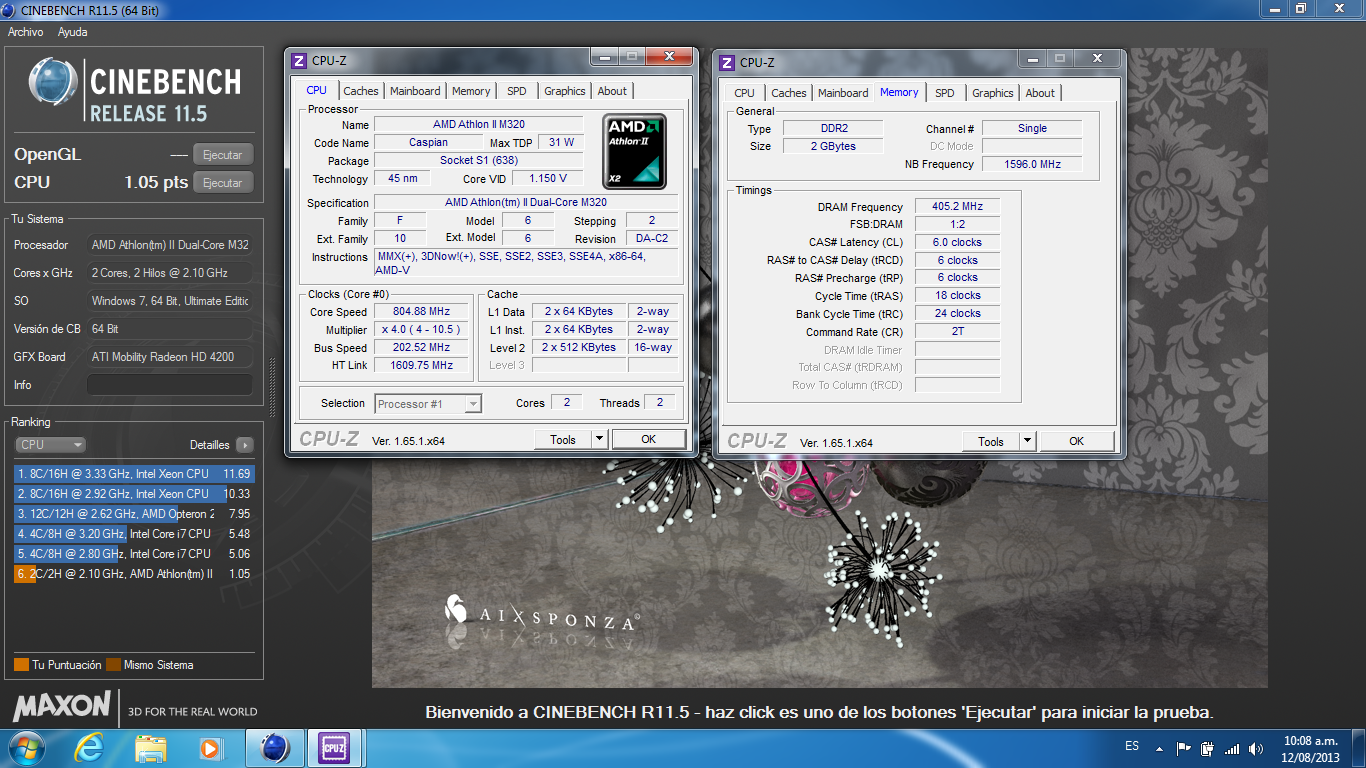
Task: Click the AMD Athlon II processor logo
Action: pos(635,152)
